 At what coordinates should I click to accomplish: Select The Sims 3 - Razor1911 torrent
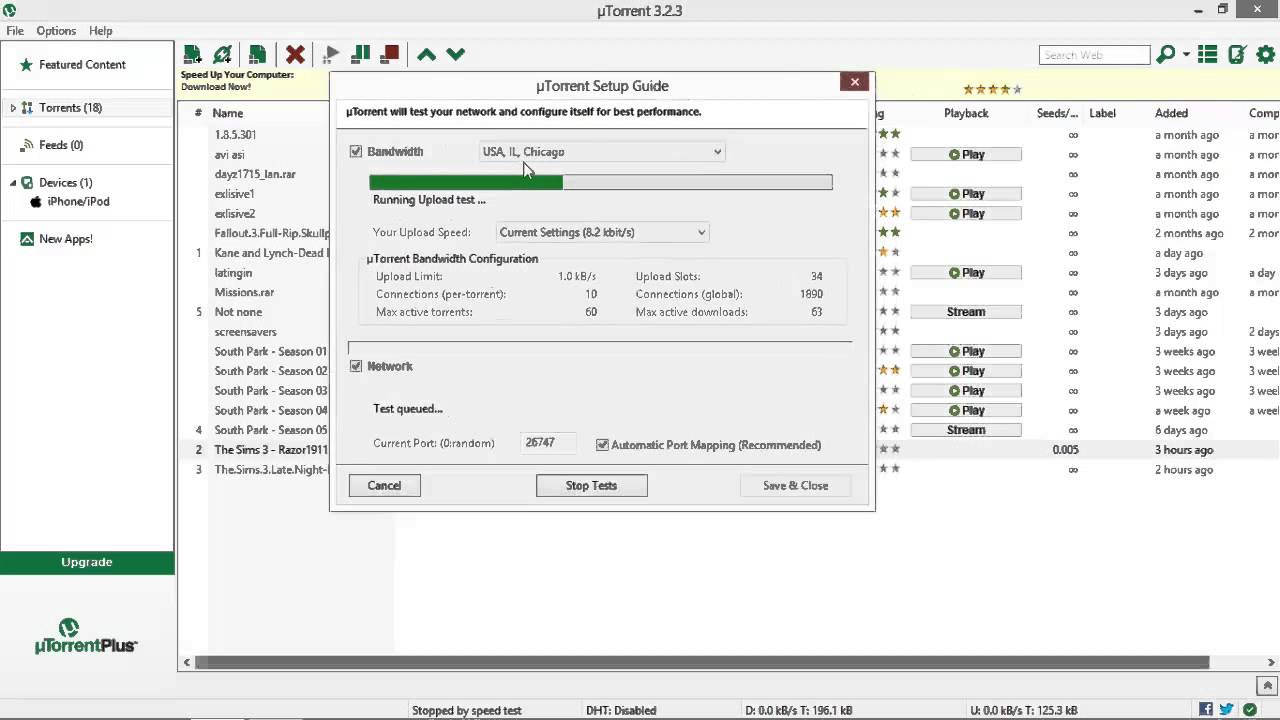(x=270, y=450)
